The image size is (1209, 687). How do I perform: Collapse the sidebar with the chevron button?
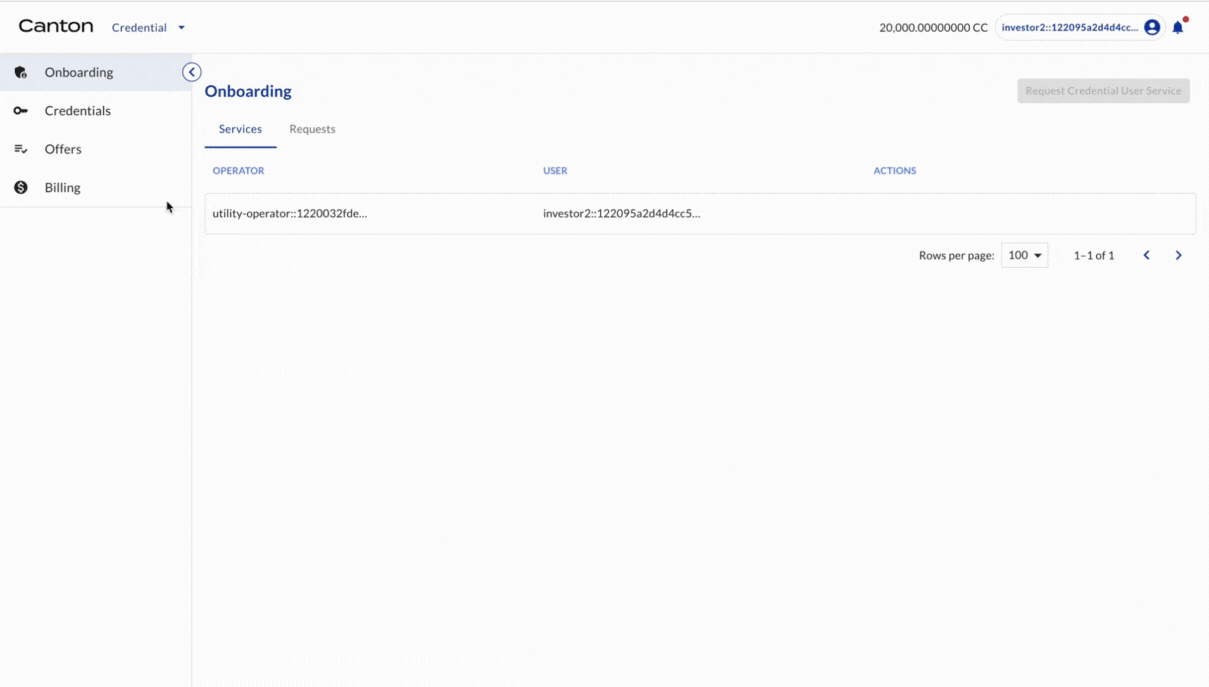coord(192,72)
